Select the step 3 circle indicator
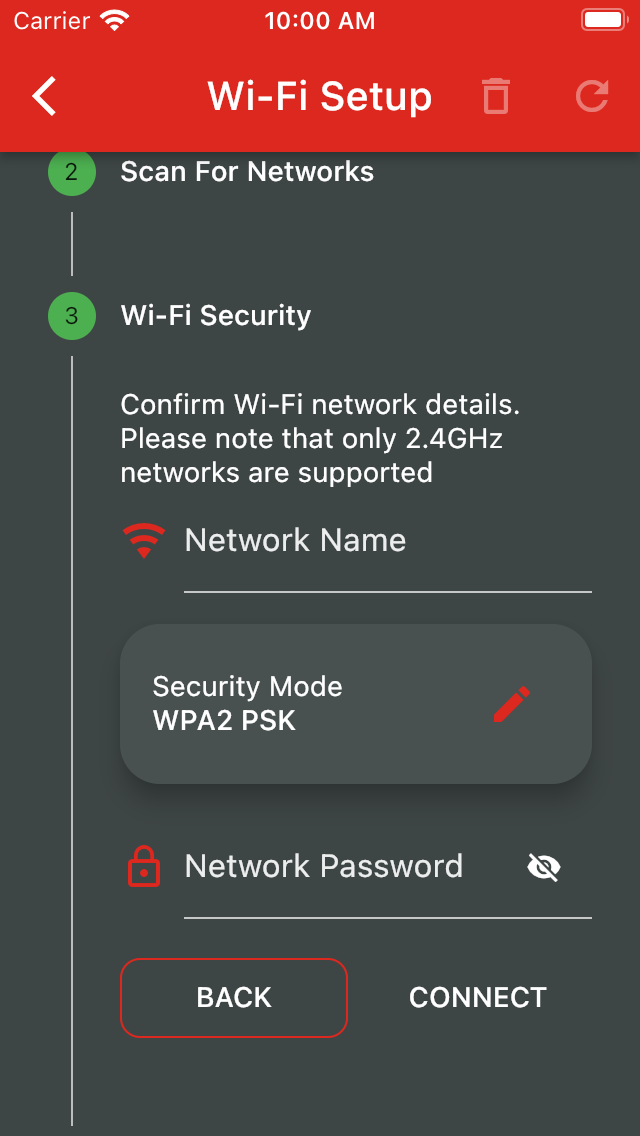This screenshot has height=1136, width=640. tap(71, 316)
